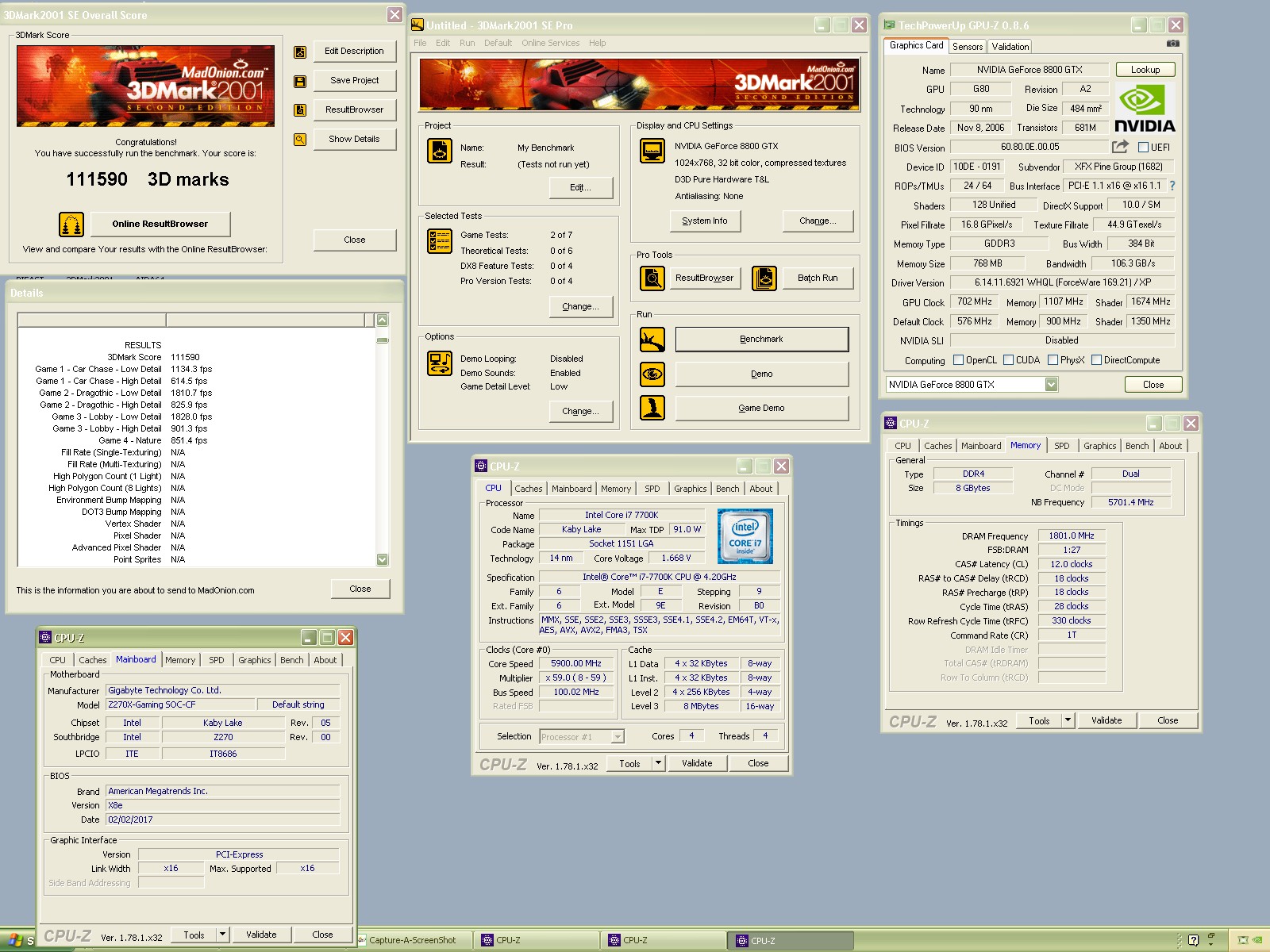Switch to the Sensors tab in GPU-Z
This screenshot has height=952, width=1270.
tap(968, 47)
